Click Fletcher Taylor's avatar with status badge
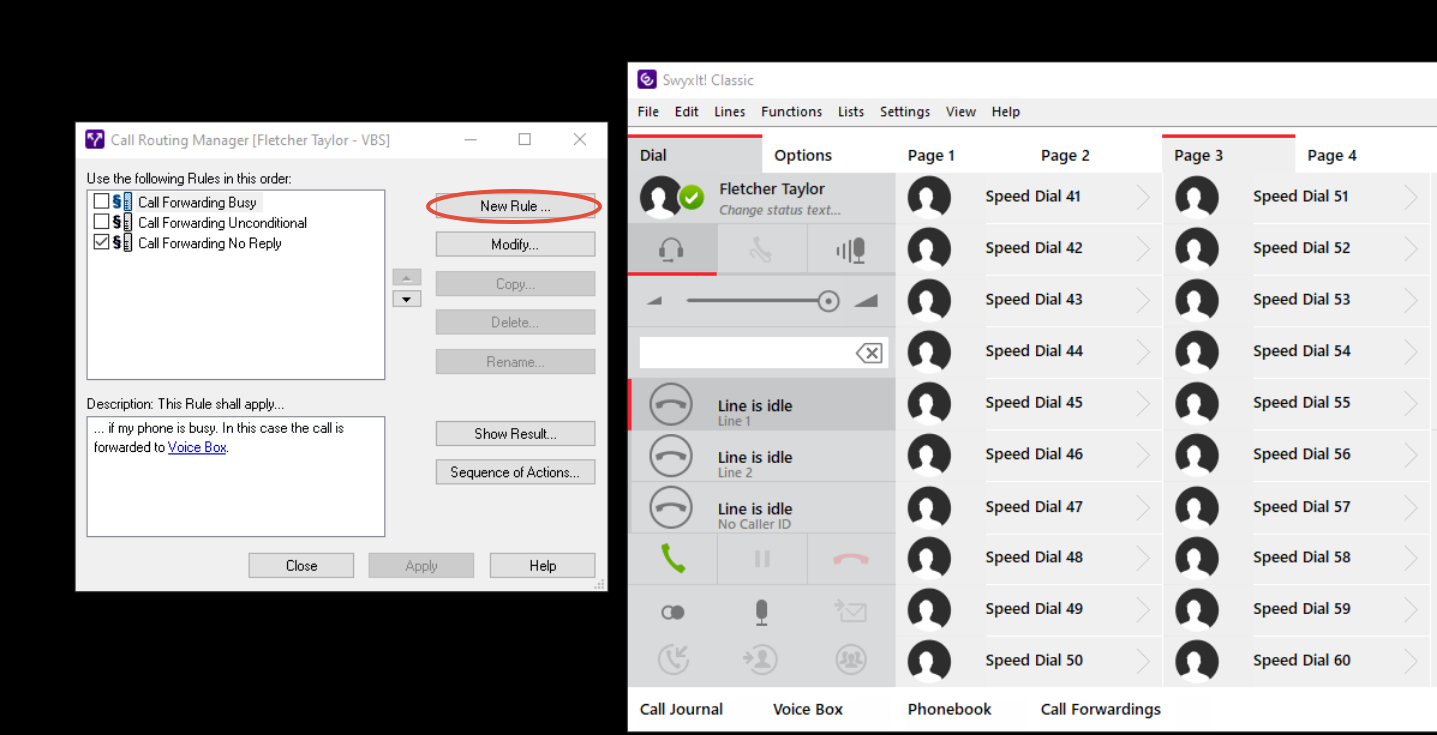Image resolution: width=1437 pixels, height=735 pixels. pyautogui.click(x=671, y=198)
